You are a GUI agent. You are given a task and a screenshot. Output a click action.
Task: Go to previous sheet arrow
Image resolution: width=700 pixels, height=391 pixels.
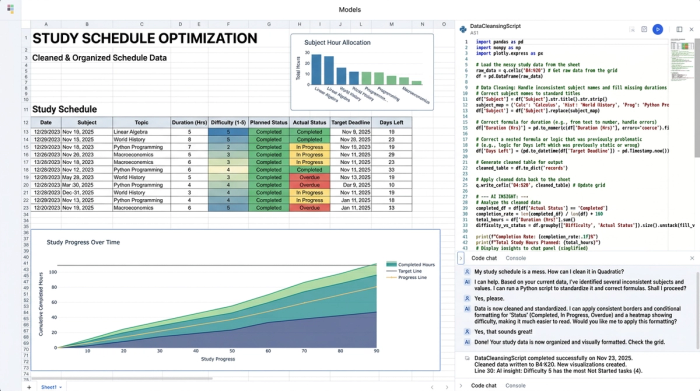pyautogui.click(x=432, y=387)
